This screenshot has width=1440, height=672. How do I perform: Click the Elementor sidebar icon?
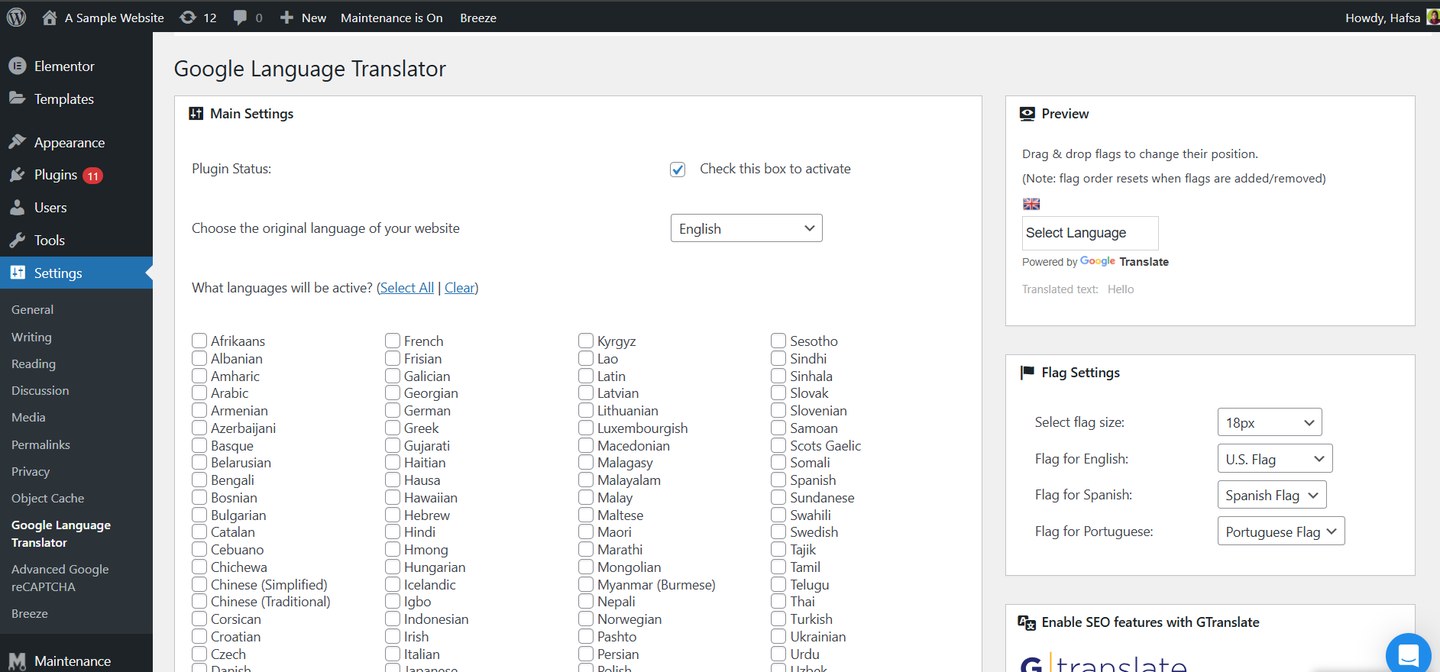[17, 66]
